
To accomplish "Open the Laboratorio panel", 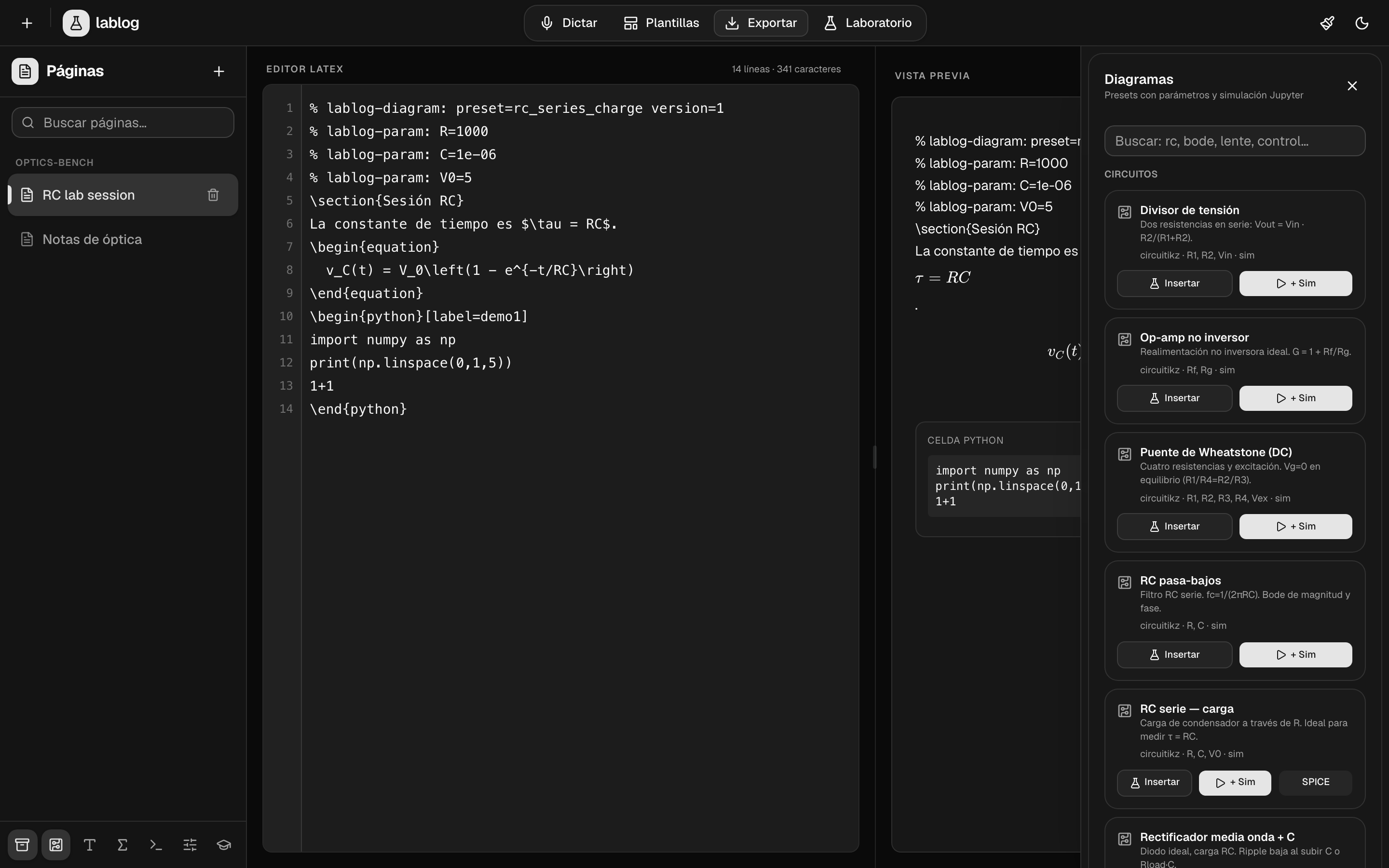I will 868,23.
